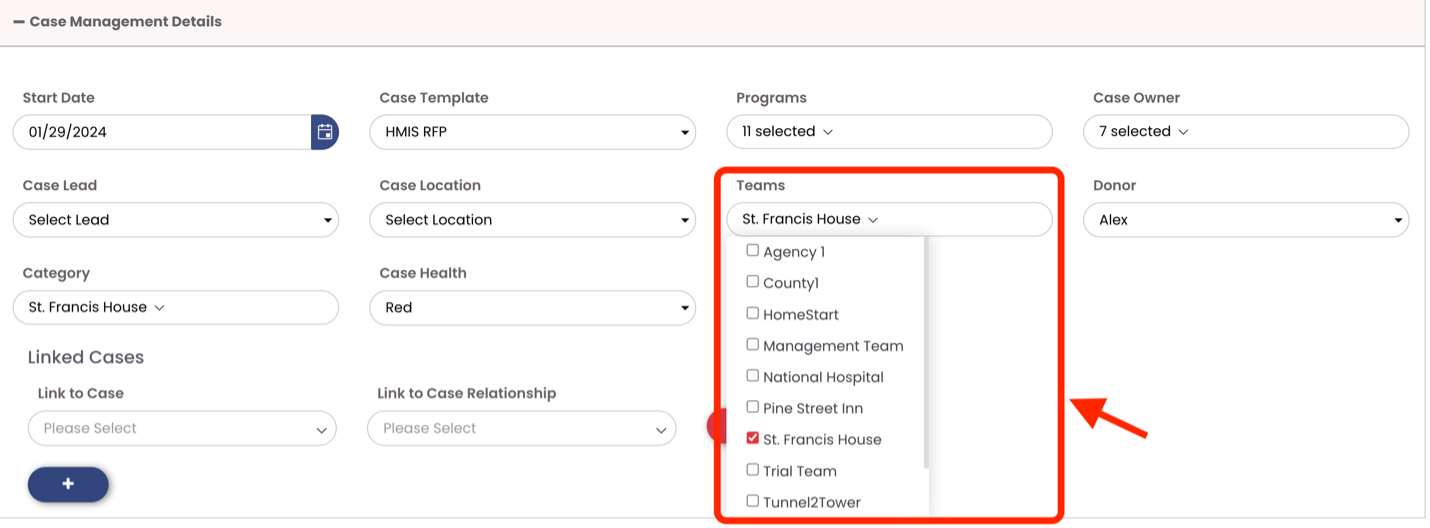Check the Agency 1 team checkbox
Image resolution: width=1430 pixels, height=528 pixels.
click(753, 250)
